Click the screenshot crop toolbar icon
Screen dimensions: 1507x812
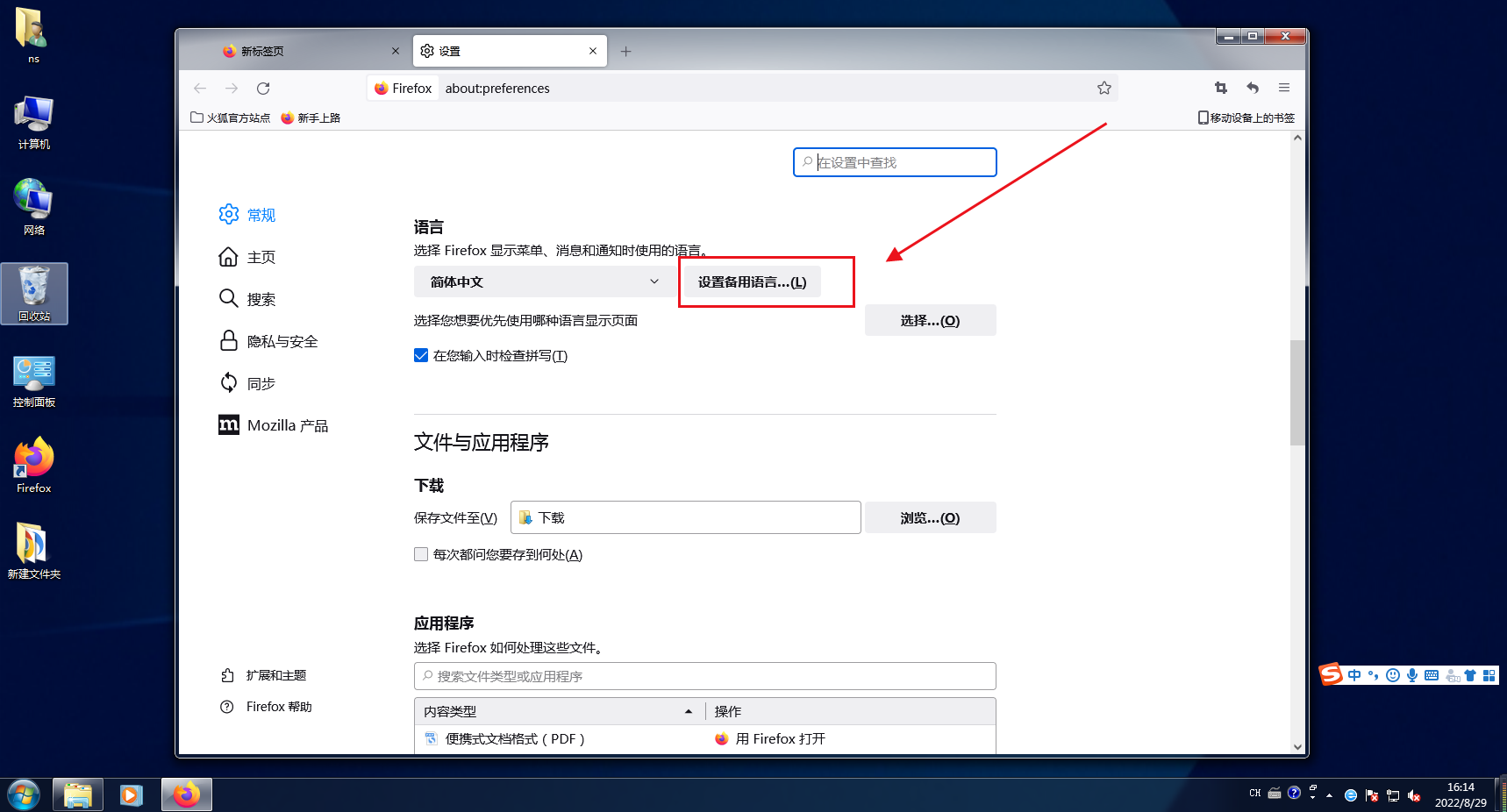tap(1221, 88)
